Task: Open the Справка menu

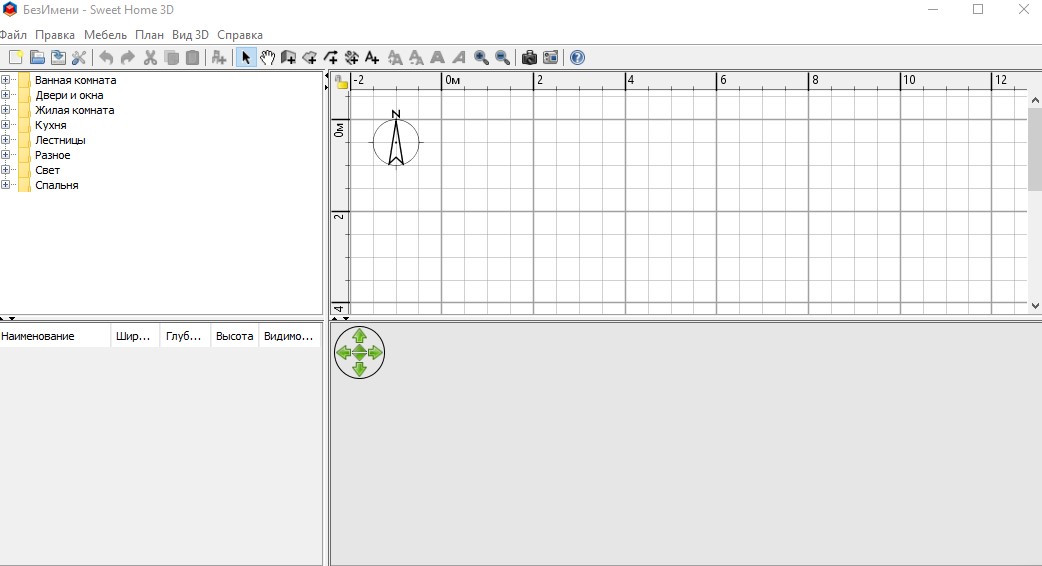Action: 240,35
